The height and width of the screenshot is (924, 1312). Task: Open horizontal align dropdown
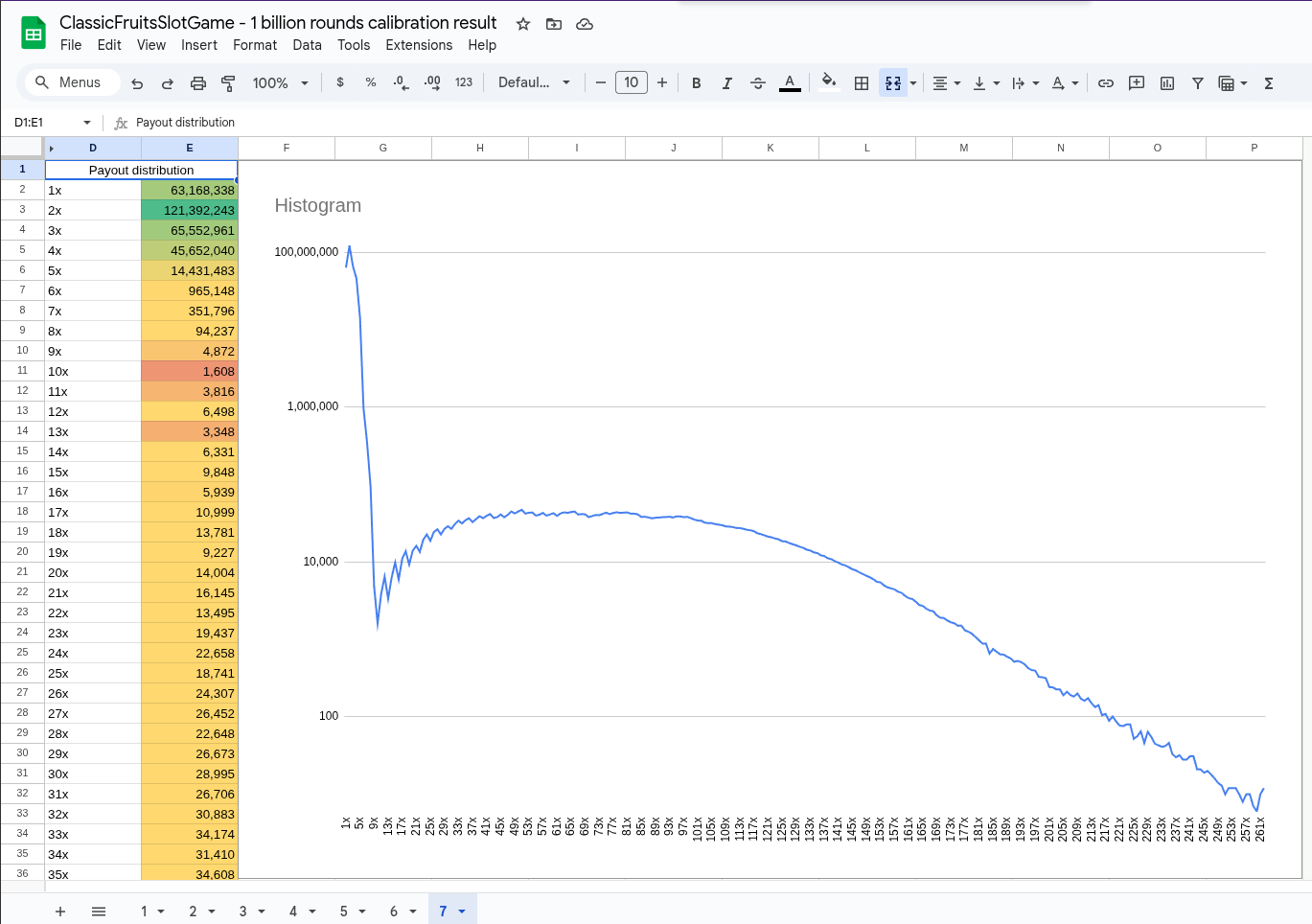point(946,83)
